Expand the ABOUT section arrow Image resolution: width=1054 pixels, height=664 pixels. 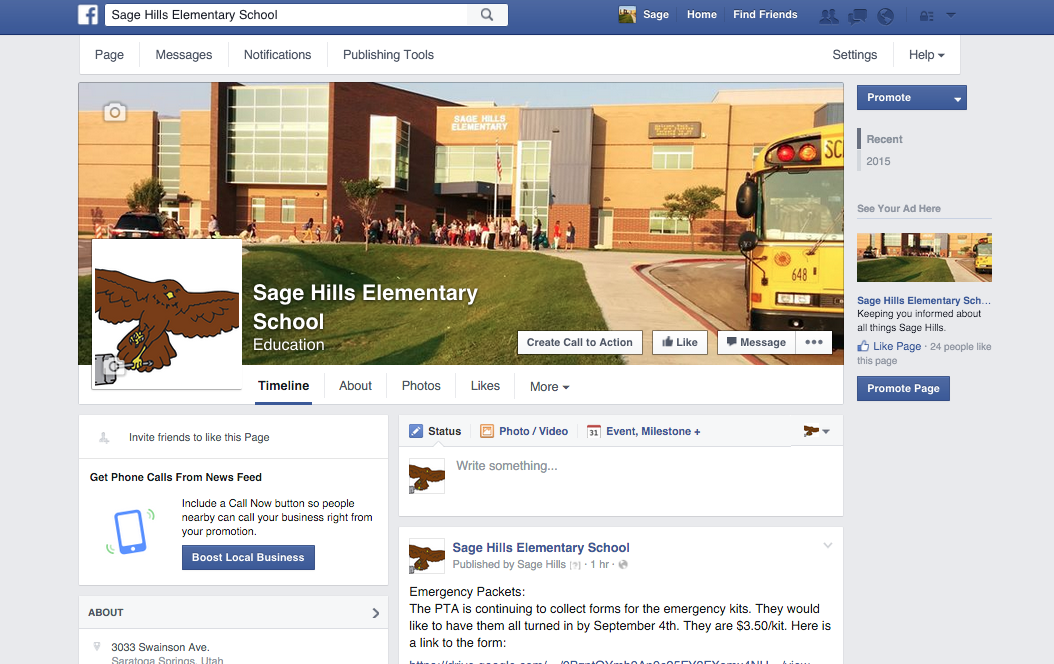[x=376, y=613]
